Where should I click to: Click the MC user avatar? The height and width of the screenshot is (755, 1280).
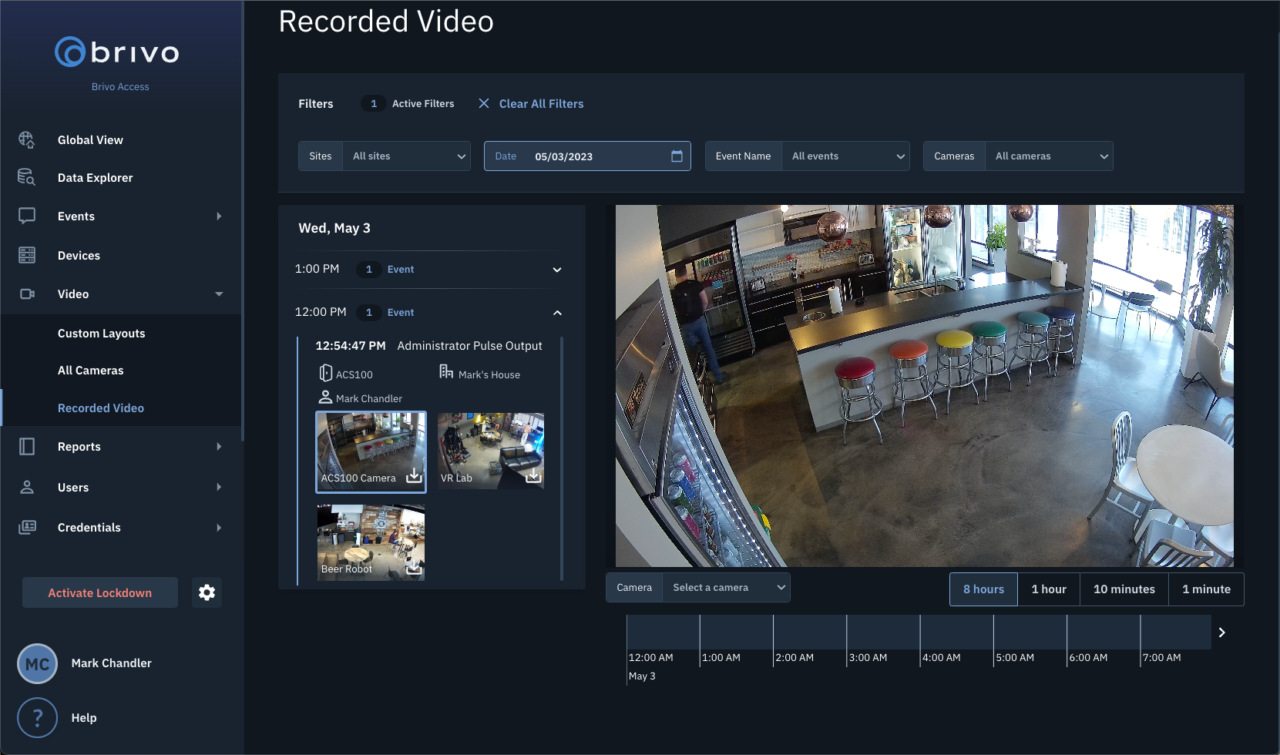coord(37,664)
